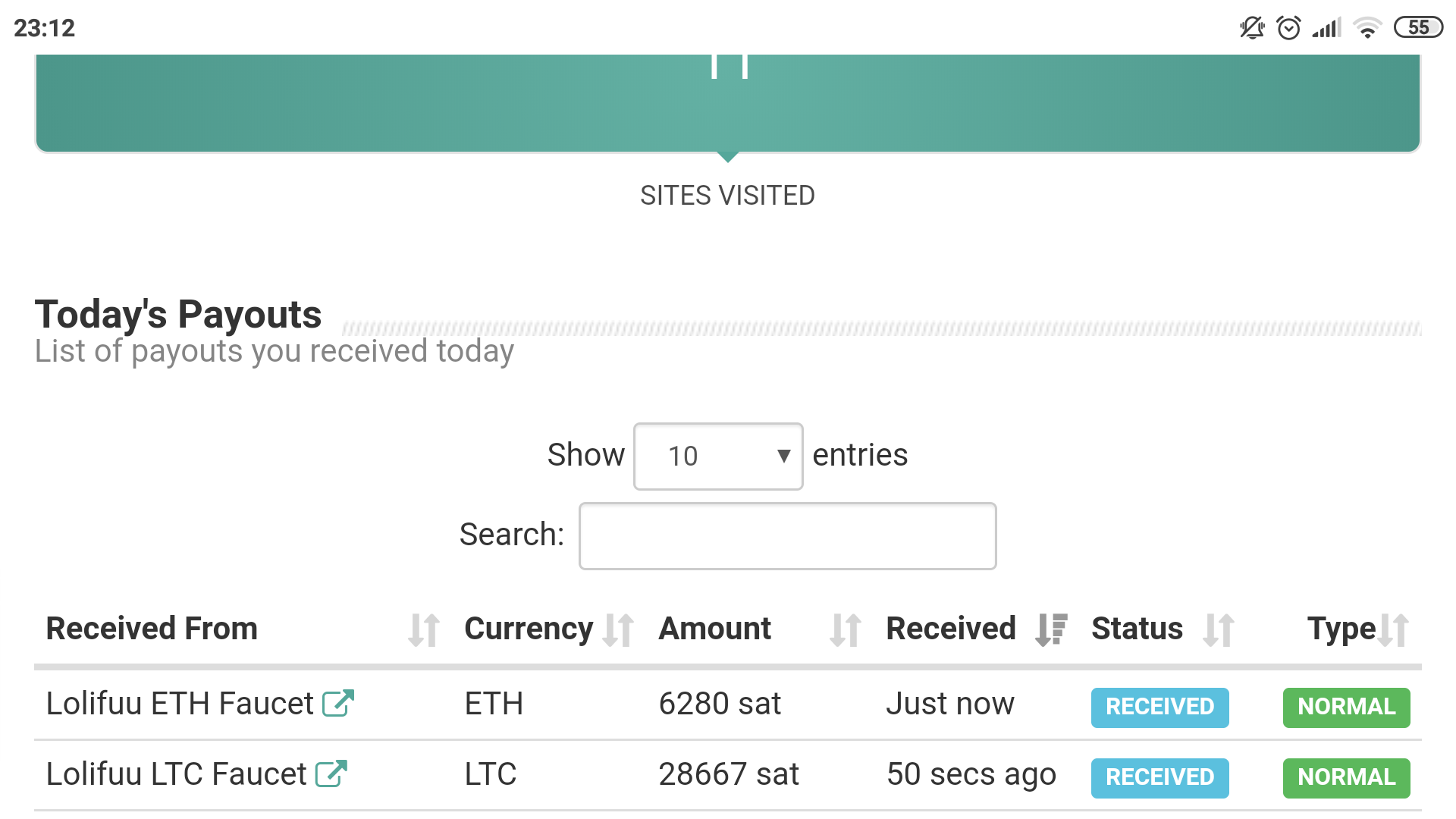Toggle Received column descending sort icon
This screenshot has height=819, width=1456.
coord(1052,630)
